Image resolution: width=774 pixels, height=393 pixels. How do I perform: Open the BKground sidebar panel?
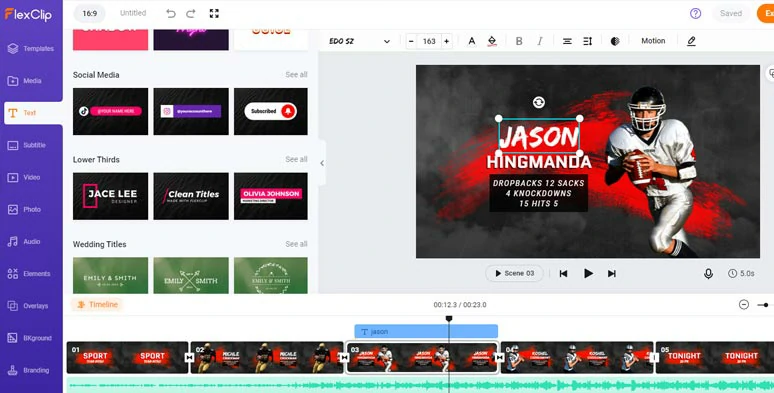30,338
